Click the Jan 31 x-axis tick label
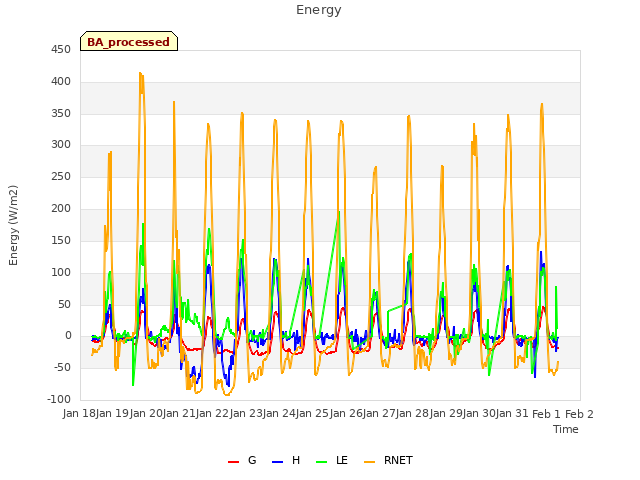This screenshot has width=640, height=480. (x=513, y=414)
